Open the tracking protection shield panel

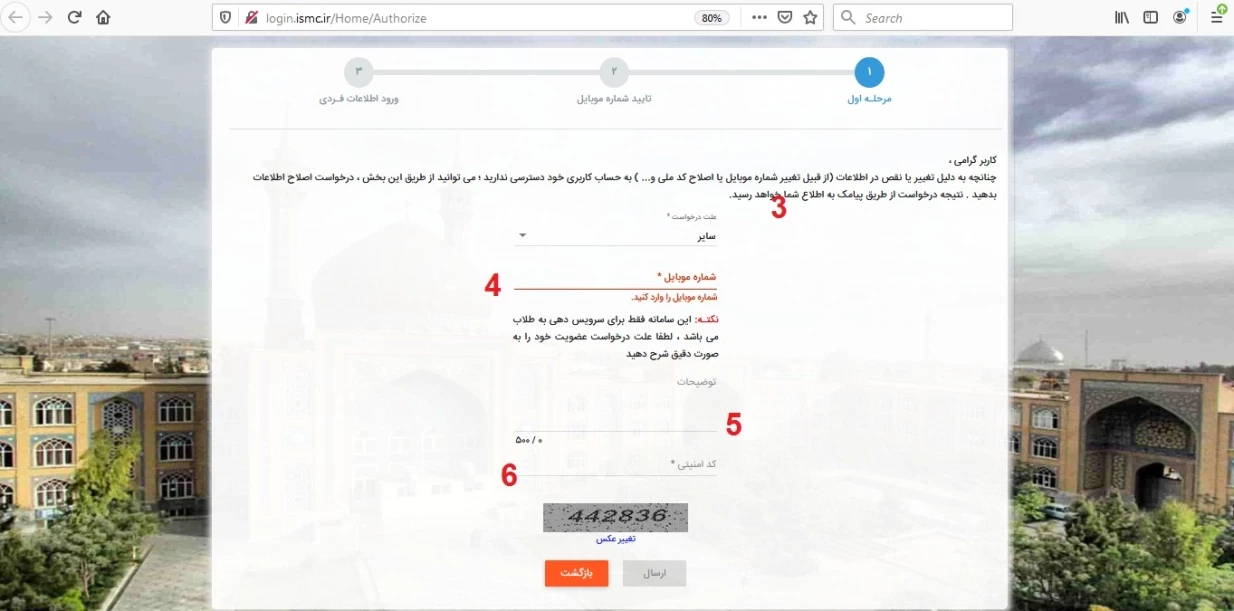click(x=225, y=17)
